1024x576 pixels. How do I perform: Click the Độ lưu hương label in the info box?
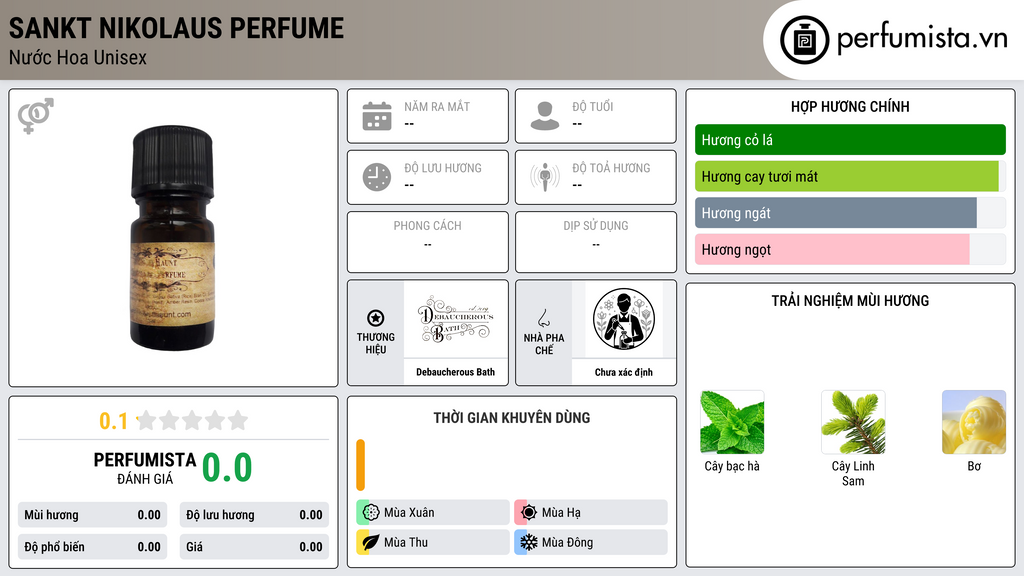443,168
